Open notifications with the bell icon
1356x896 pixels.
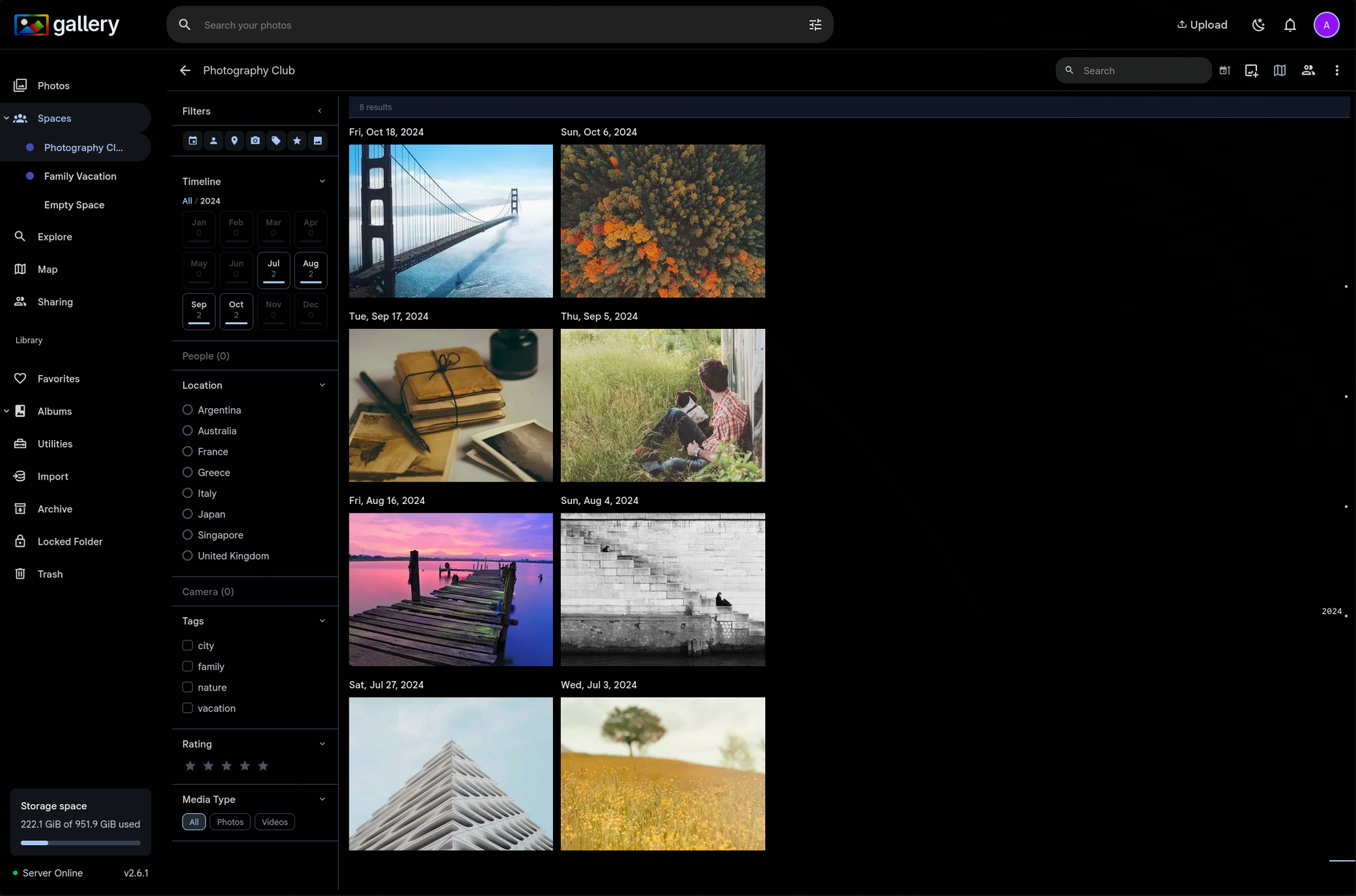[1290, 24]
